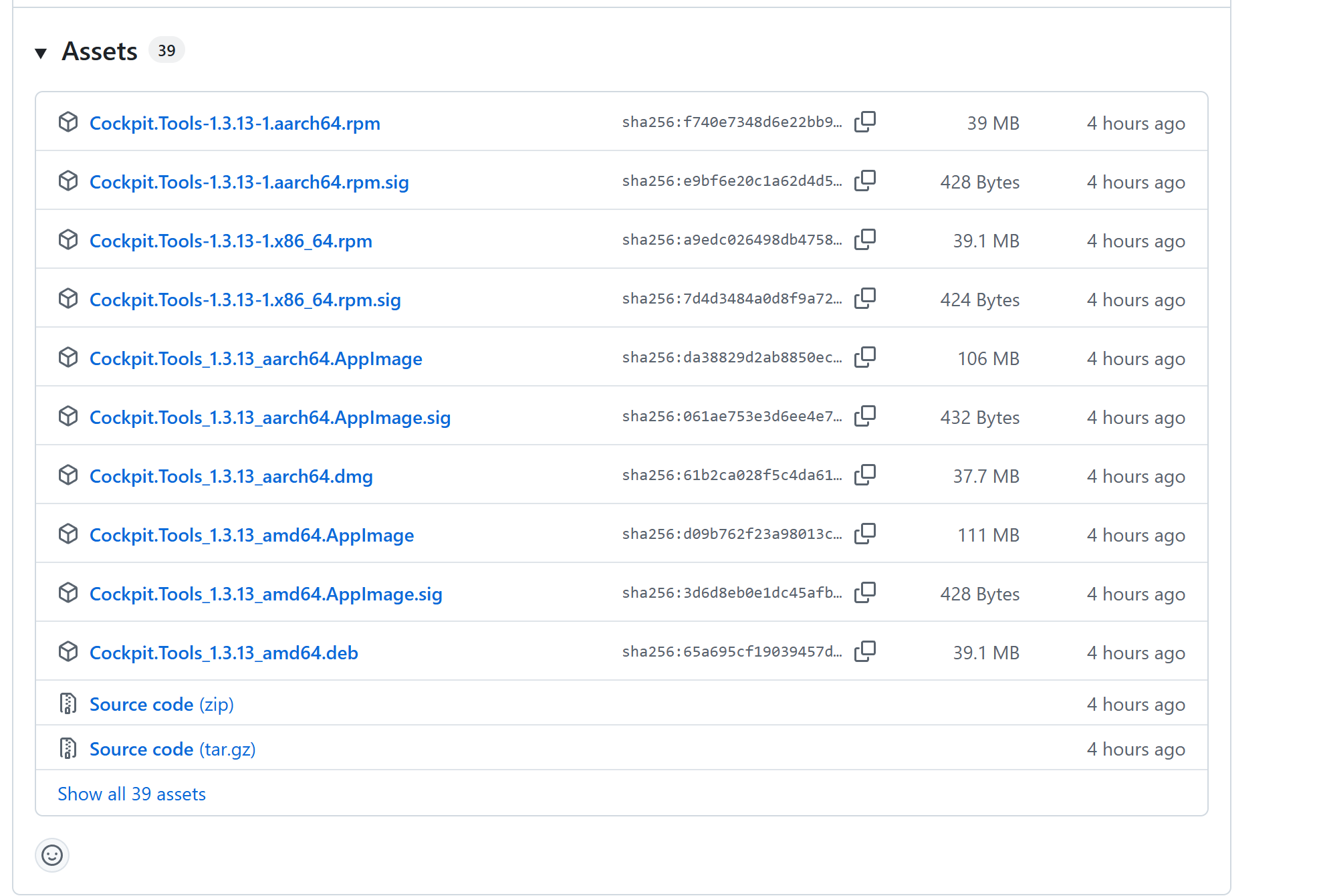Download Cockpit.Tools_1.3.13_aarch64.dmg
This screenshot has width=1317, height=896.
point(231,477)
